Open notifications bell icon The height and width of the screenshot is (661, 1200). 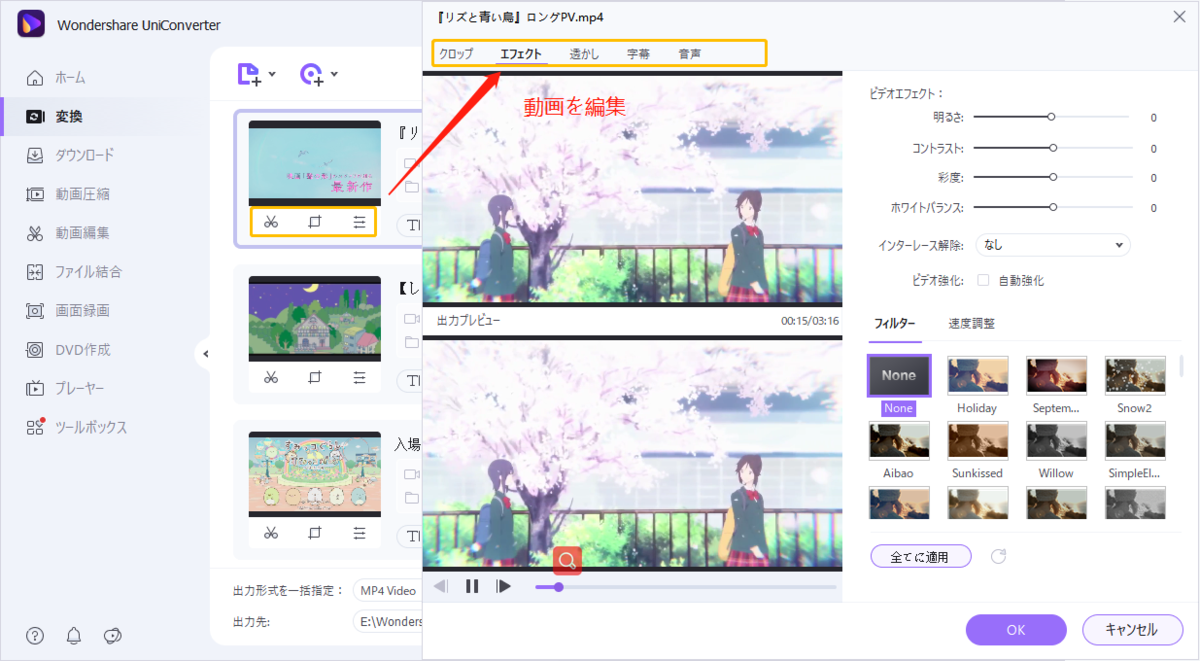(x=74, y=636)
